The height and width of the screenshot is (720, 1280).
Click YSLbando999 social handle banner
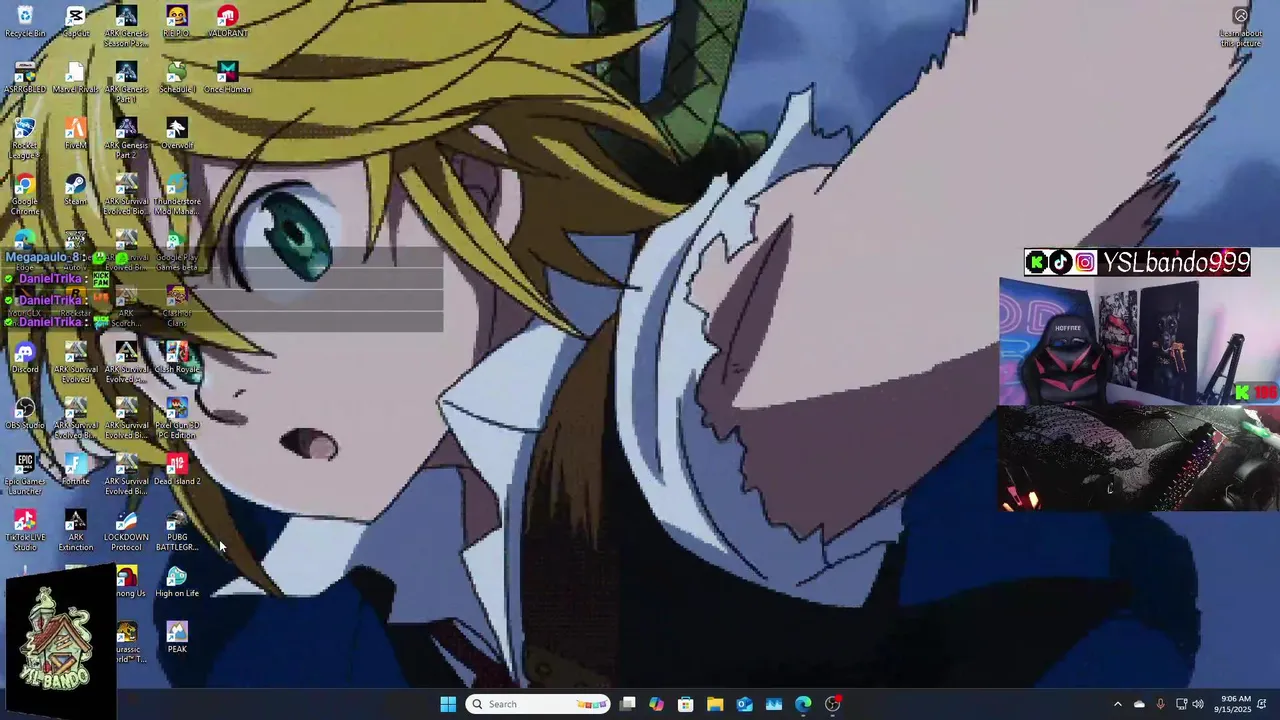click(1137, 263)
